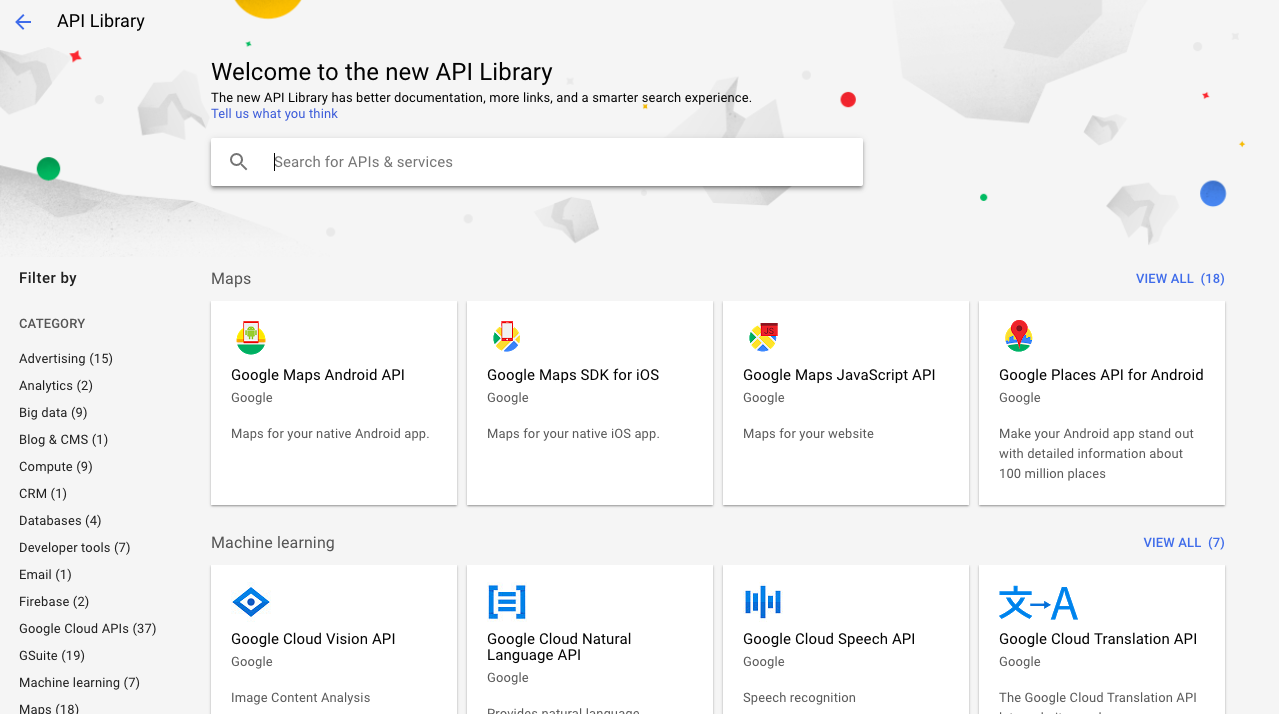
Task: Filter by Analytics (2) category
Action: pyautogui.click(x=56, y=386)
